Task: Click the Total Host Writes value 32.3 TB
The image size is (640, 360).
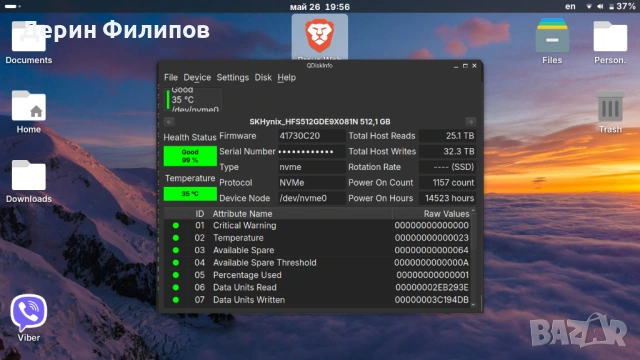Action: tap(447, 151)
